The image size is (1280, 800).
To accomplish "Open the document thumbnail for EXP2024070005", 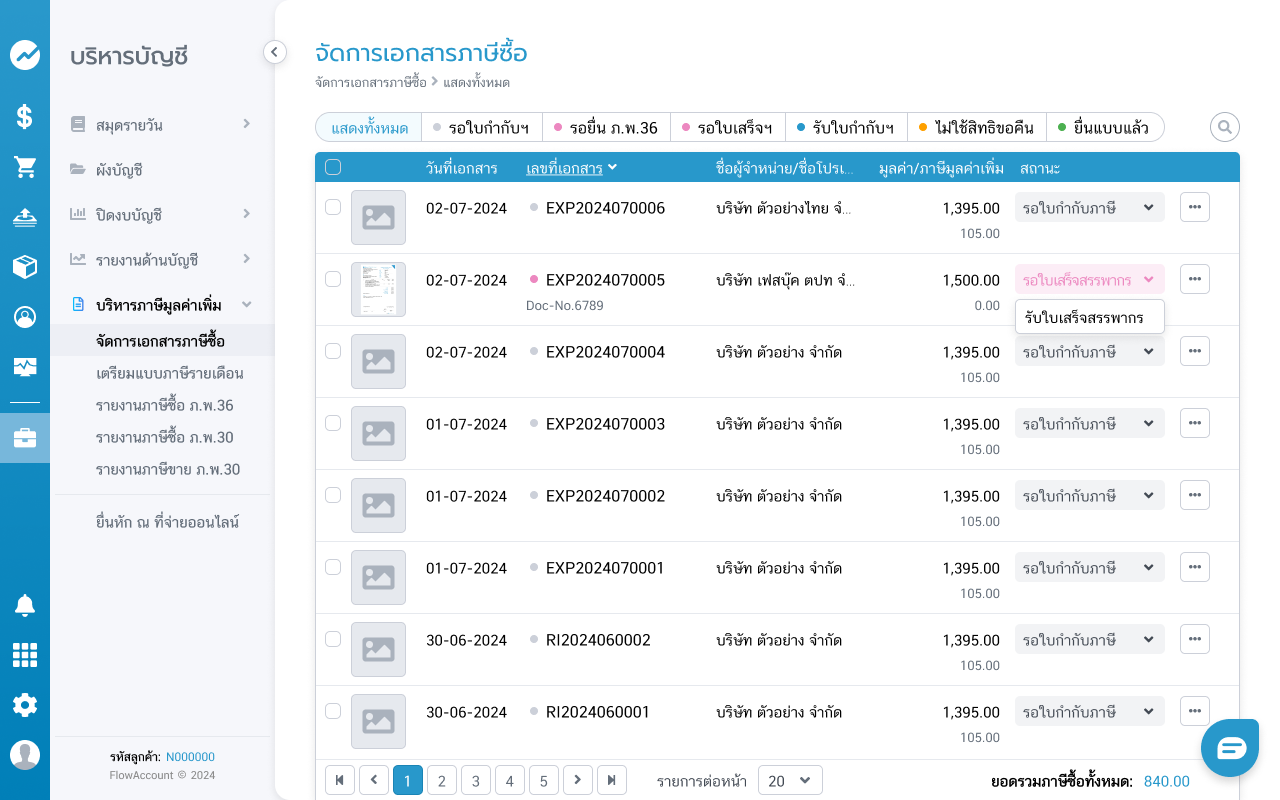I will pyautogui.click(x=378, y=289).
